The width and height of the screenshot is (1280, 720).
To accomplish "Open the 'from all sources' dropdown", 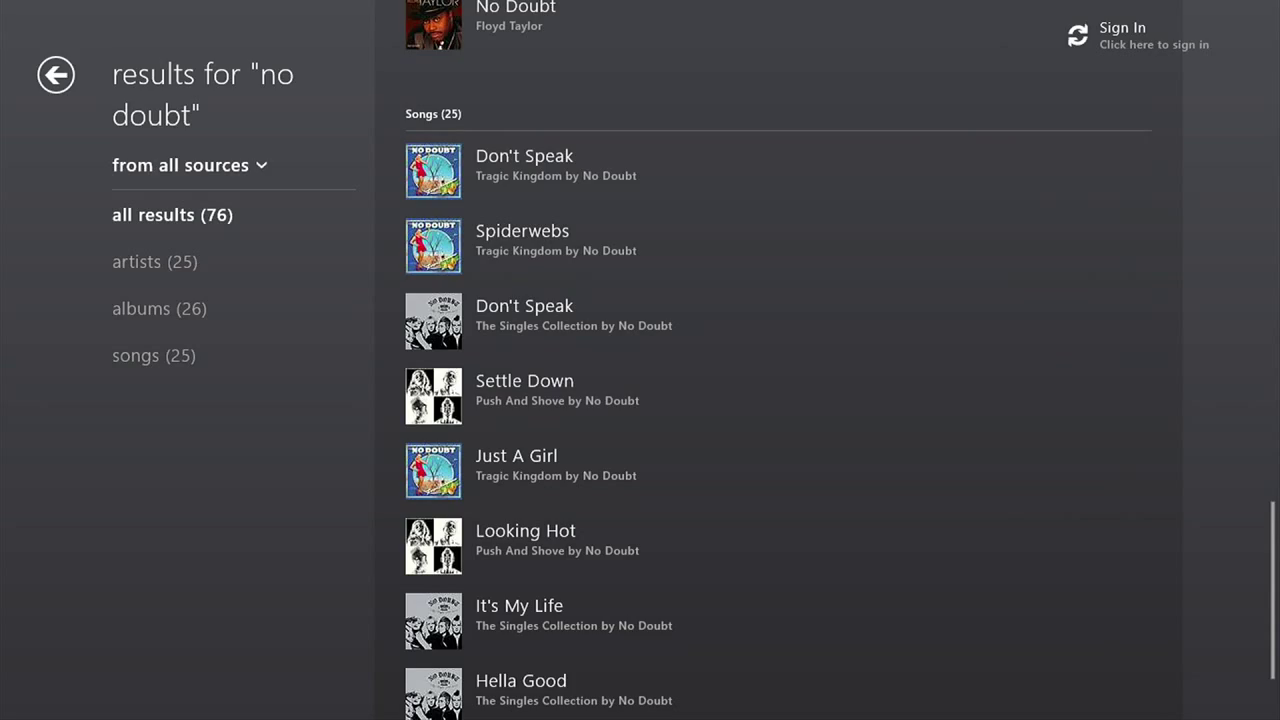I will (x=190, y=165).
